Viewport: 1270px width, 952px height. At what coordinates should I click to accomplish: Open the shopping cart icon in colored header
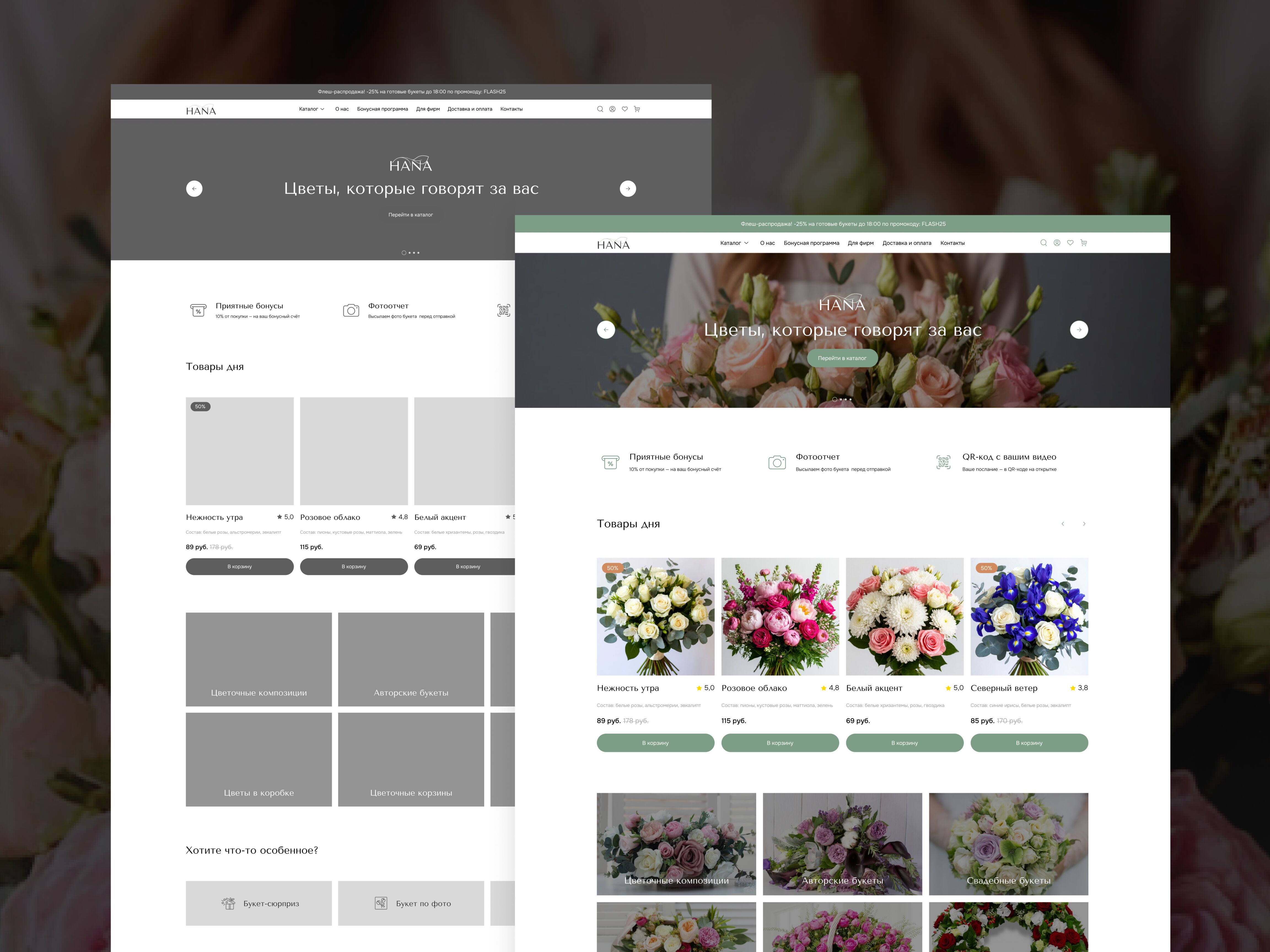click(1083, 243)
